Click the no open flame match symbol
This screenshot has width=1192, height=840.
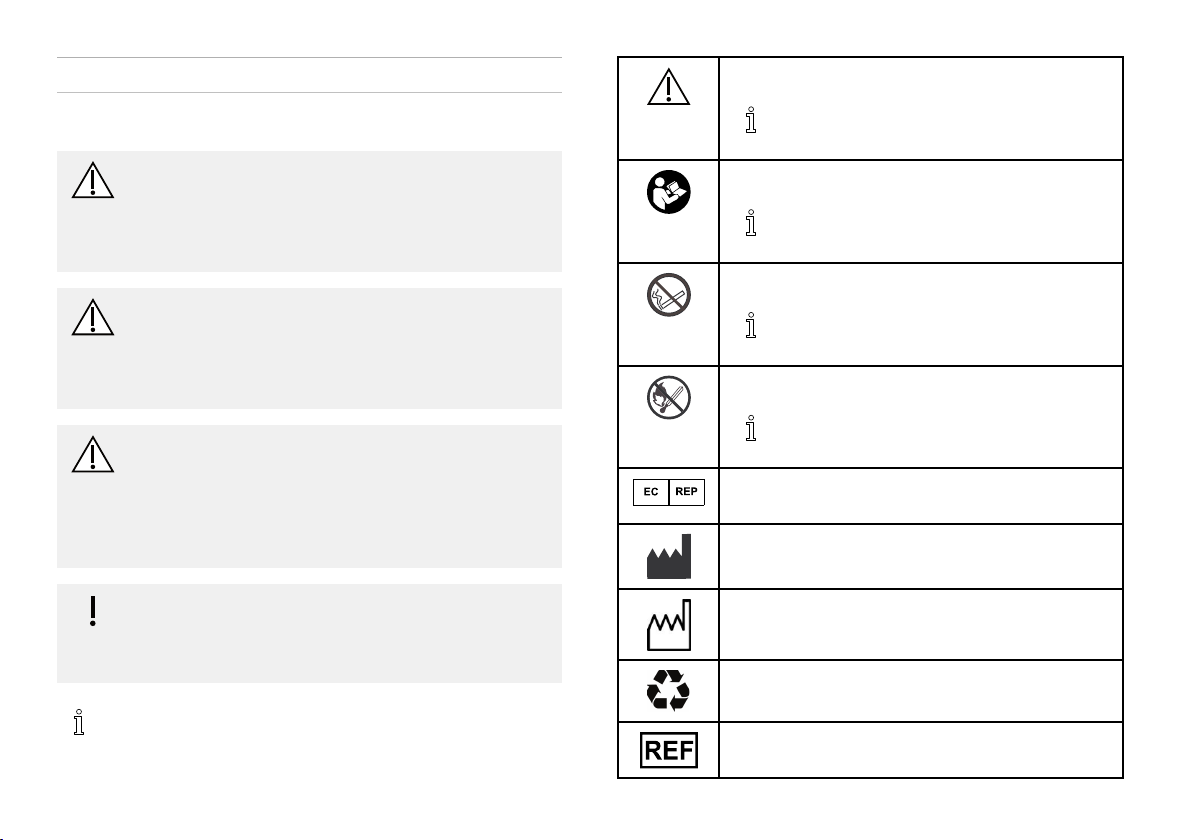668,398
